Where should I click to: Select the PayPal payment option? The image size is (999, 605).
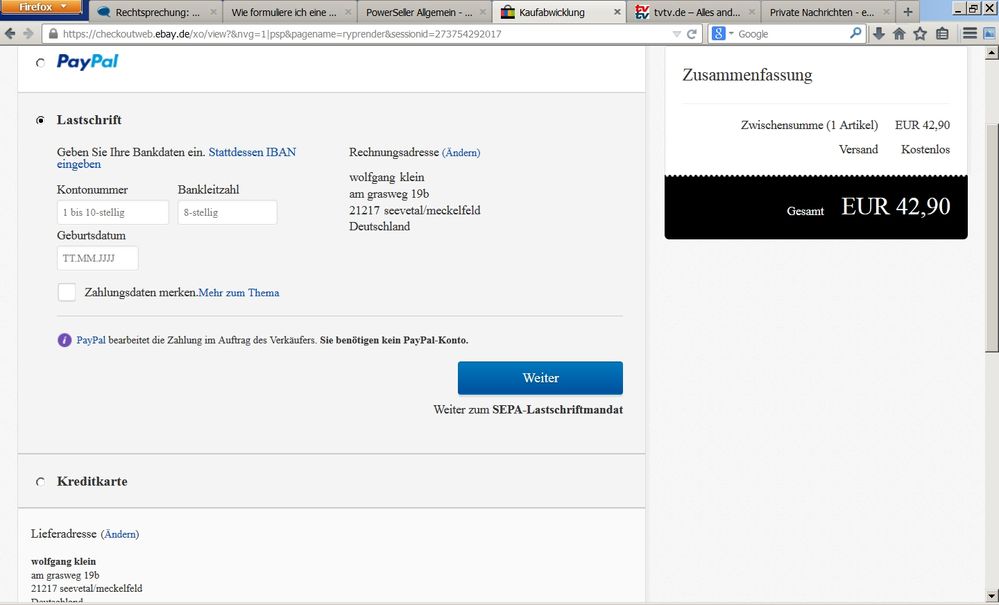click(x=40, y=62)
